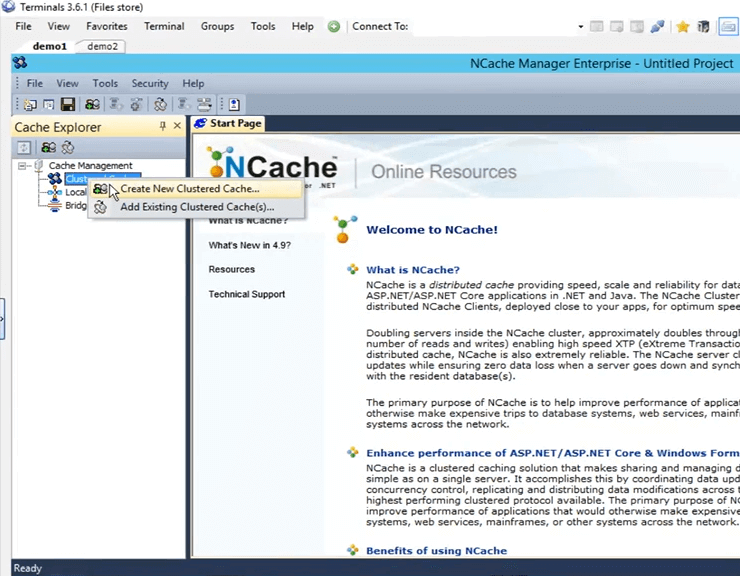Open NCache Manager File menu
Screen dimensions: 740x576
coord(34,84)
